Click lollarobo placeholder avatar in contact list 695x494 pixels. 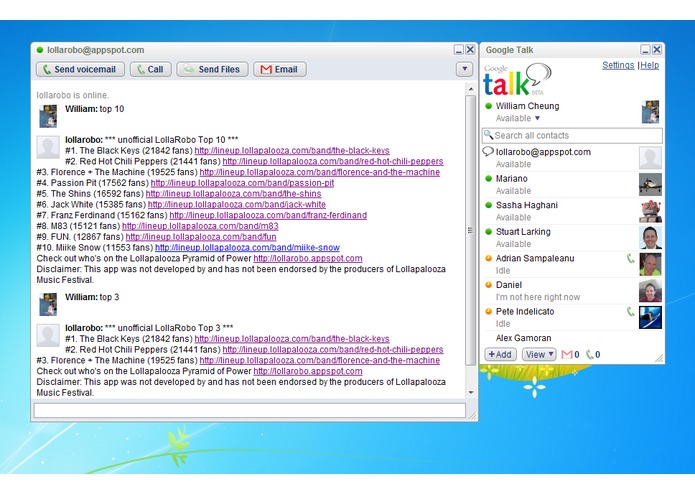pyautogui.click(x=650, y=158)
